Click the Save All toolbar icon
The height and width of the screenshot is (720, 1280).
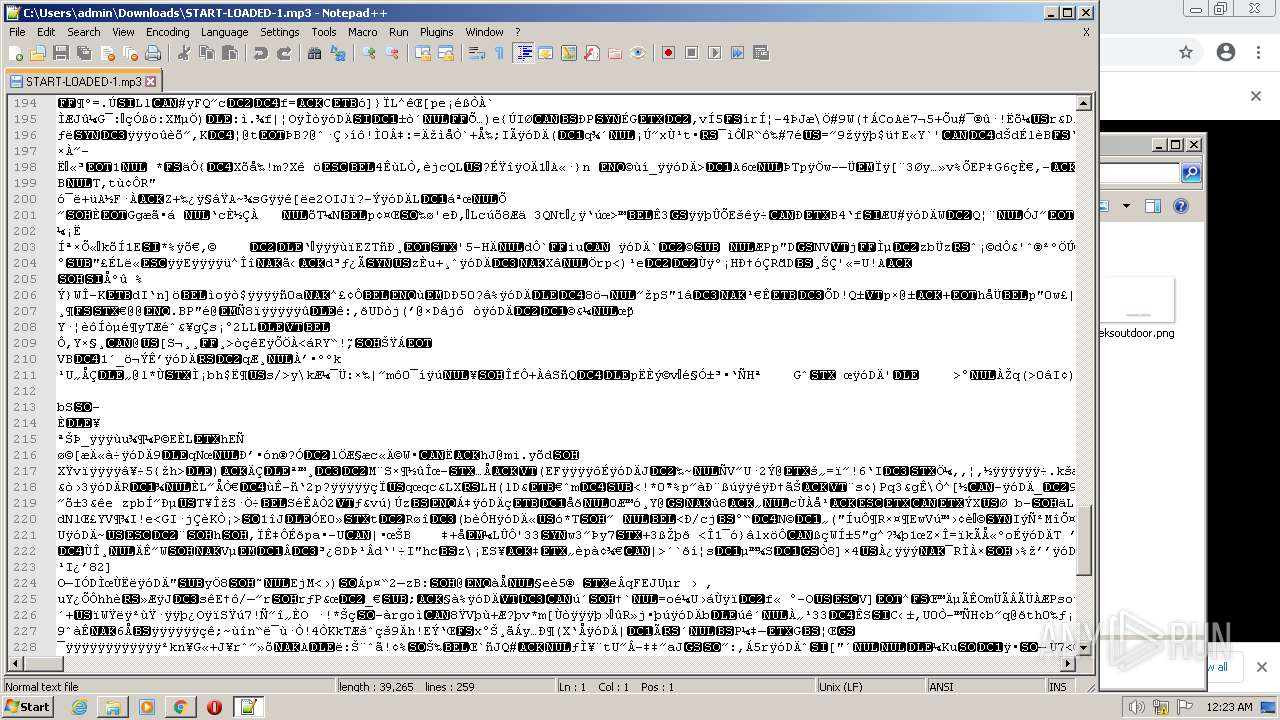tap(82, 53)
